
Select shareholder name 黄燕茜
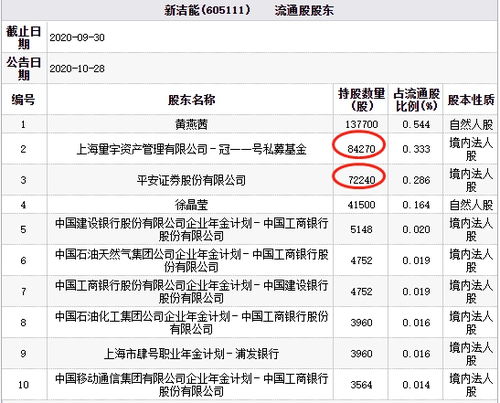click(191, 124)
